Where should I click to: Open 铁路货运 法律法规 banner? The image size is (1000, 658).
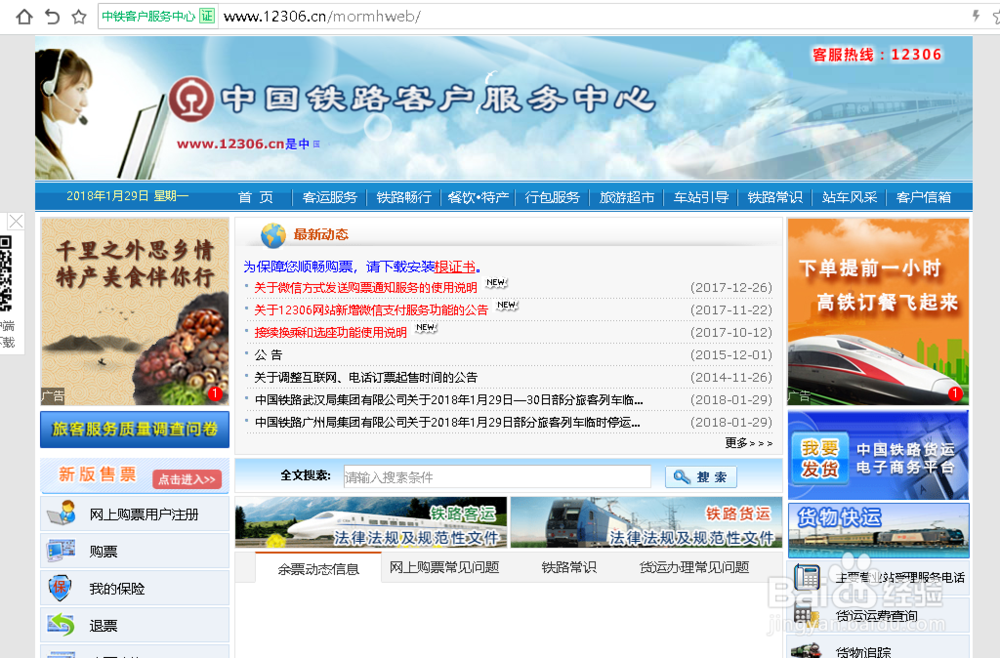pyautogui.click(x=646, y=522)
